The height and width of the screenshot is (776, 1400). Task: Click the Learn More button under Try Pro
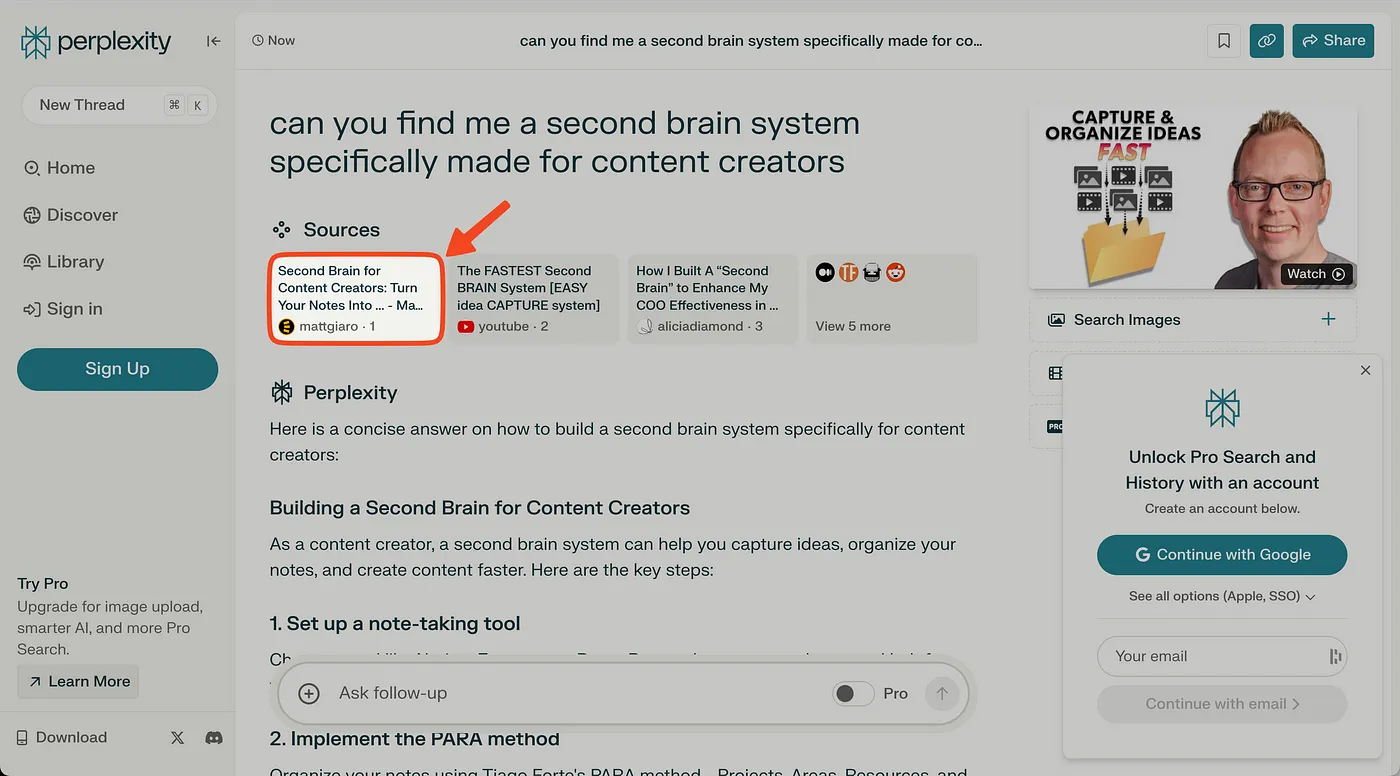pyautogui.click(x=79, y=681)
